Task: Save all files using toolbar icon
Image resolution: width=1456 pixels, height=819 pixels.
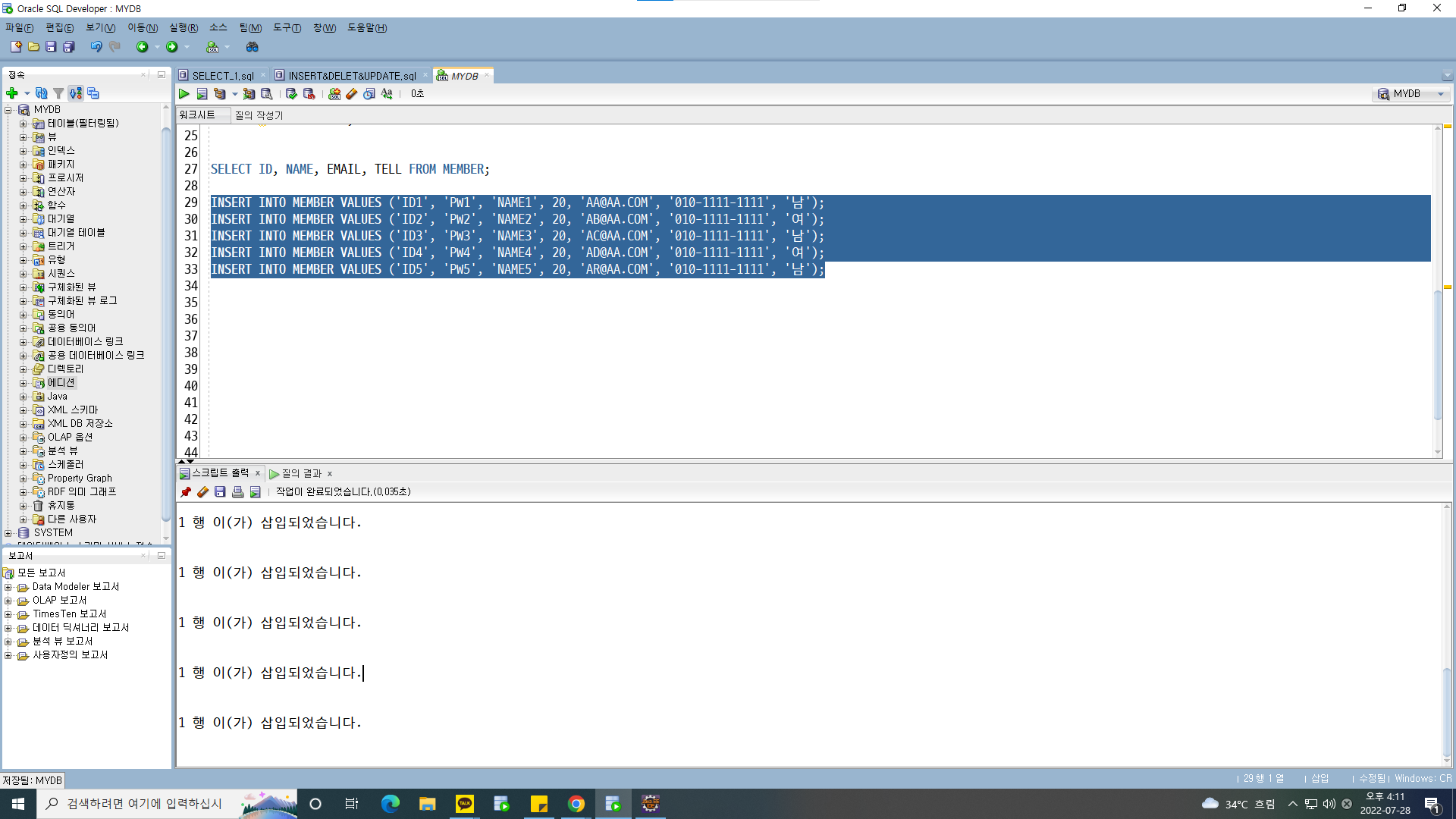Action: tap(68, 47)
